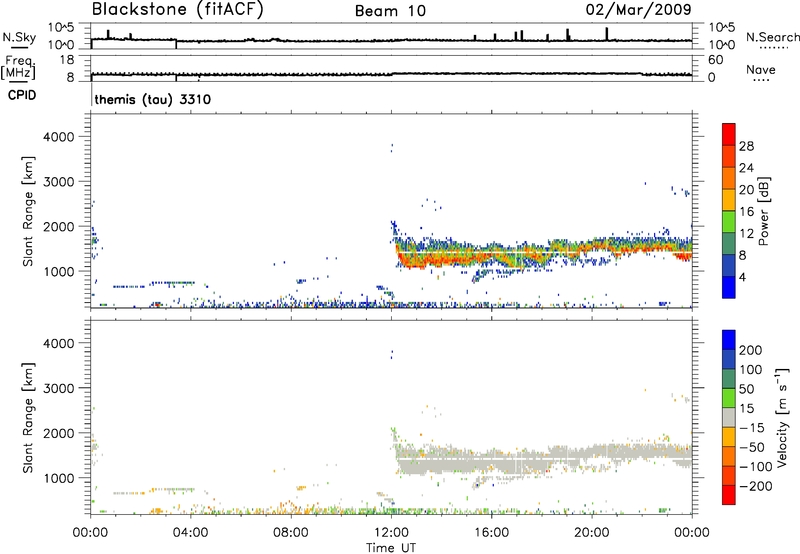Viewport: 800px width, 554px height.
Task: Click the '4000' tick of the power panel
Action: tap(58, 137)
